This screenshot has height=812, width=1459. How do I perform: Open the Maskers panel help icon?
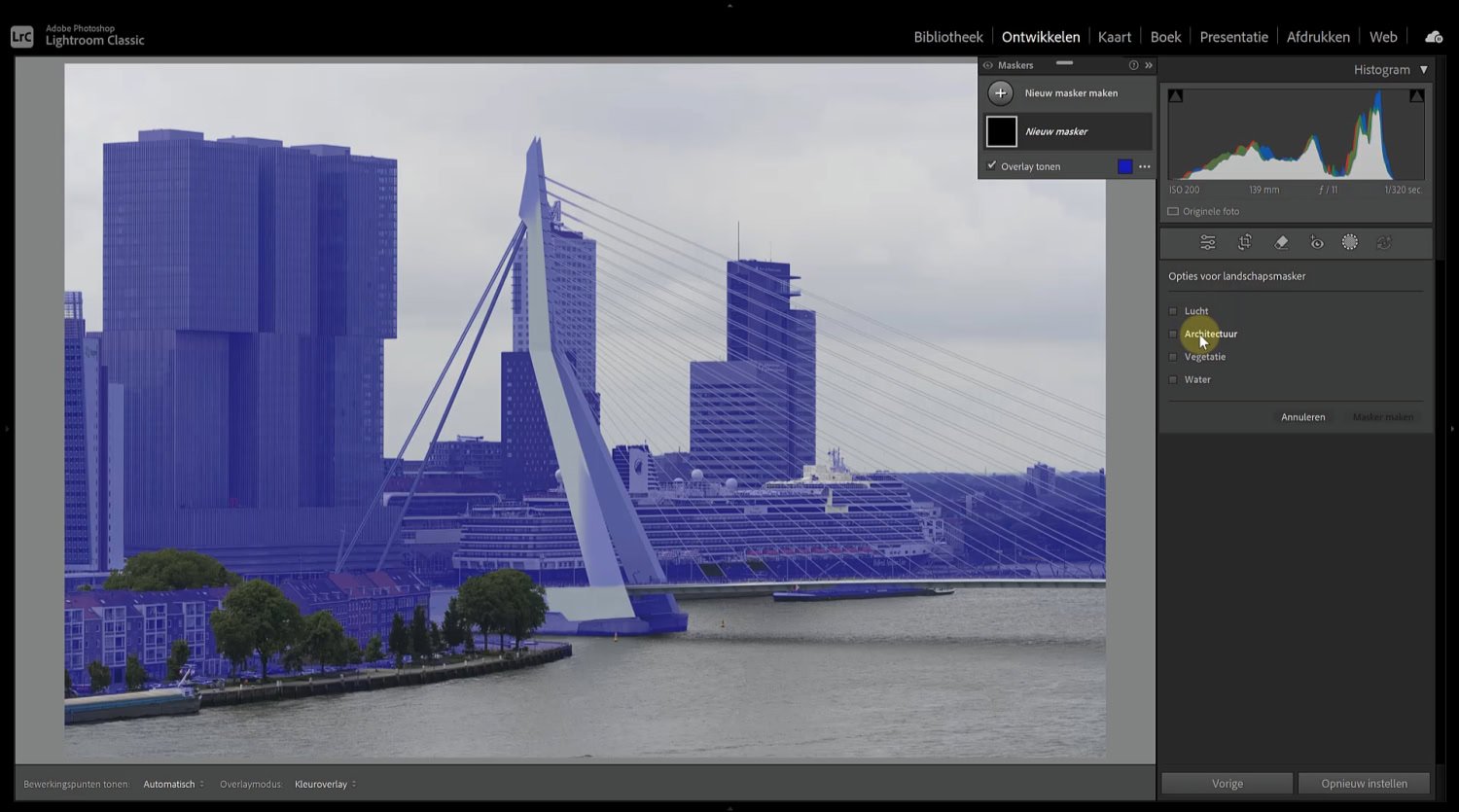1133,65
